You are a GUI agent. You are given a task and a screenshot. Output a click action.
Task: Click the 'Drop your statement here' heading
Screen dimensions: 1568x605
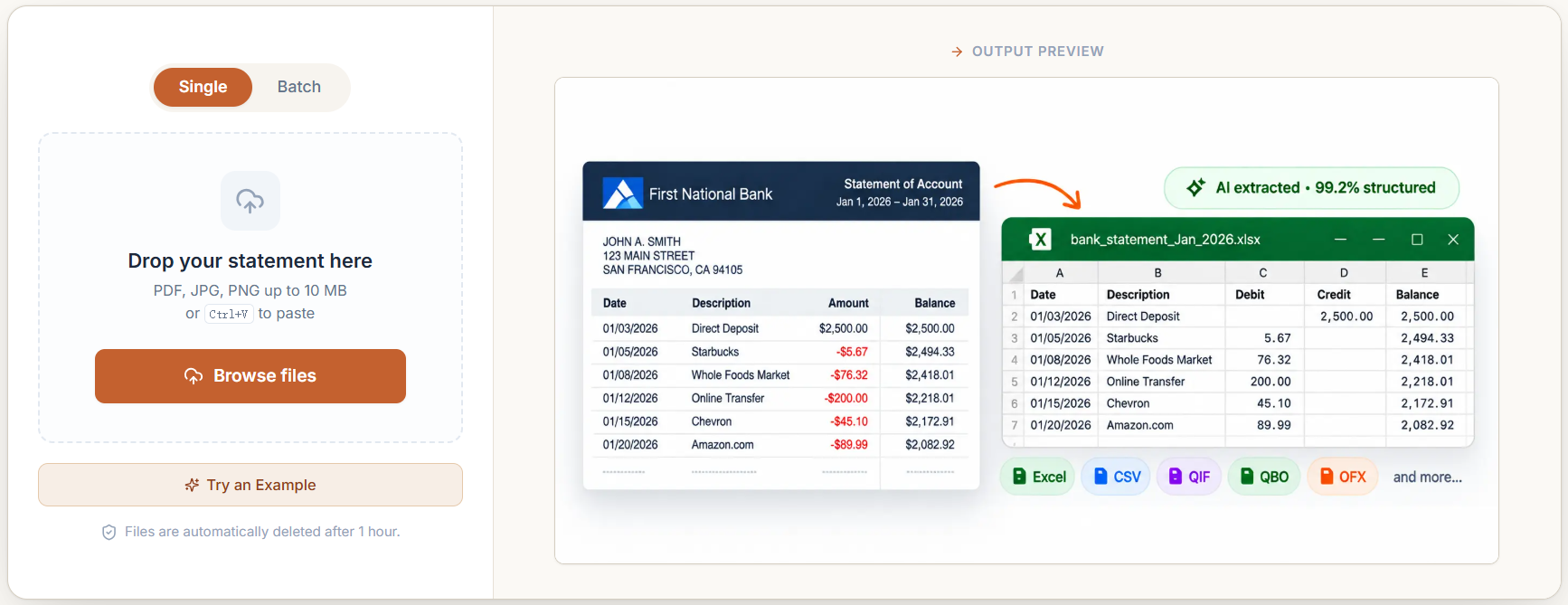250,261
